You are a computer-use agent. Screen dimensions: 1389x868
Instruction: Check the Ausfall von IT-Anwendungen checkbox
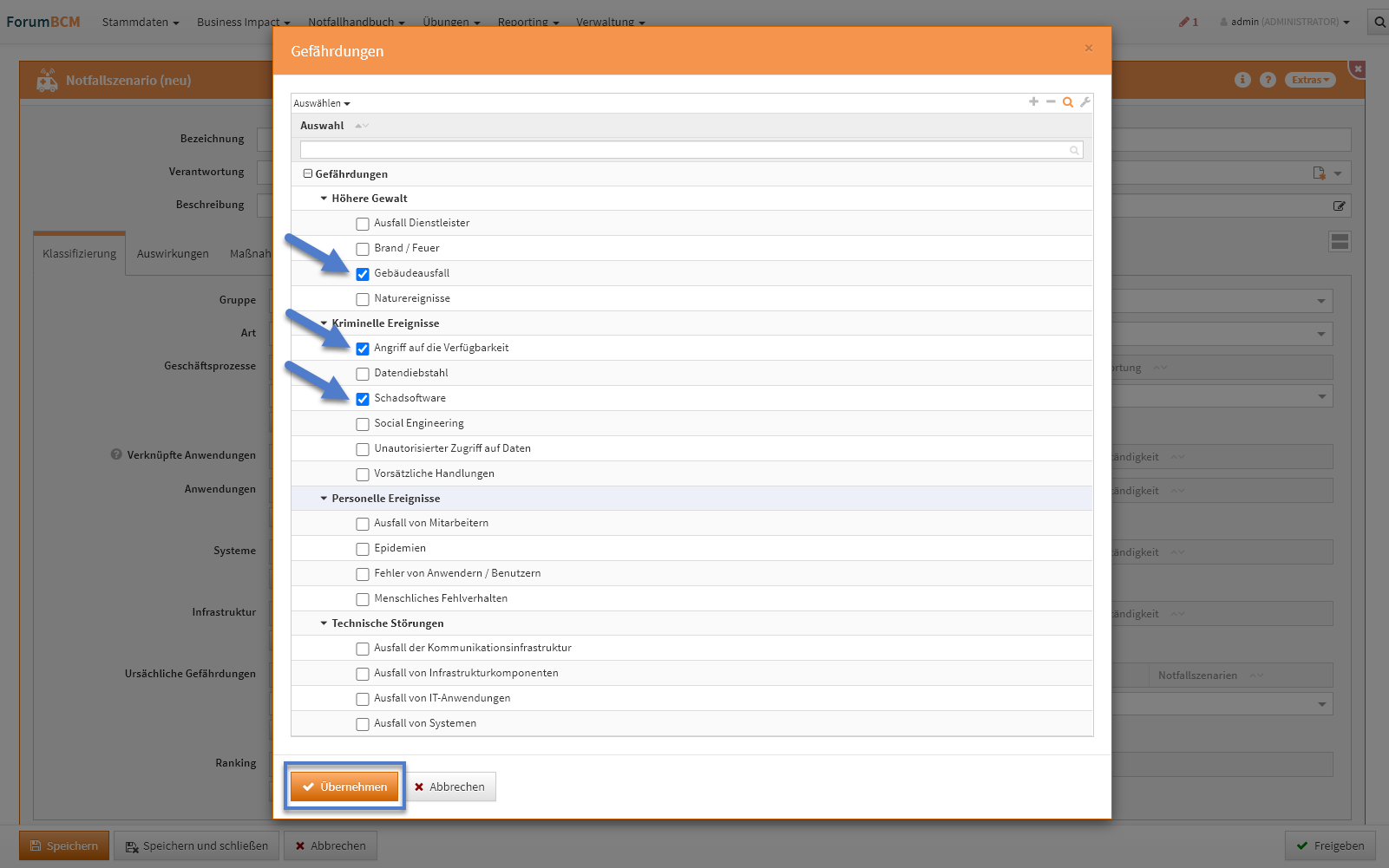click(363, 699)
